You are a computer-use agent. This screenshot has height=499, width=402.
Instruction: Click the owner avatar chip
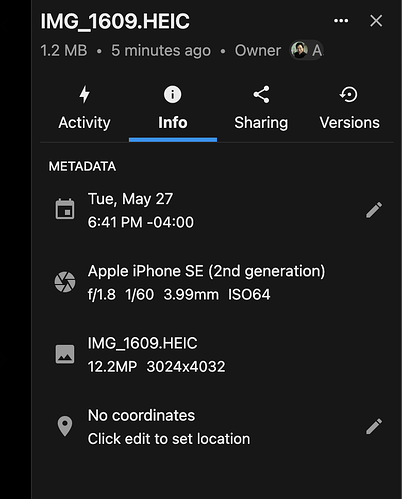pos(306,50)
